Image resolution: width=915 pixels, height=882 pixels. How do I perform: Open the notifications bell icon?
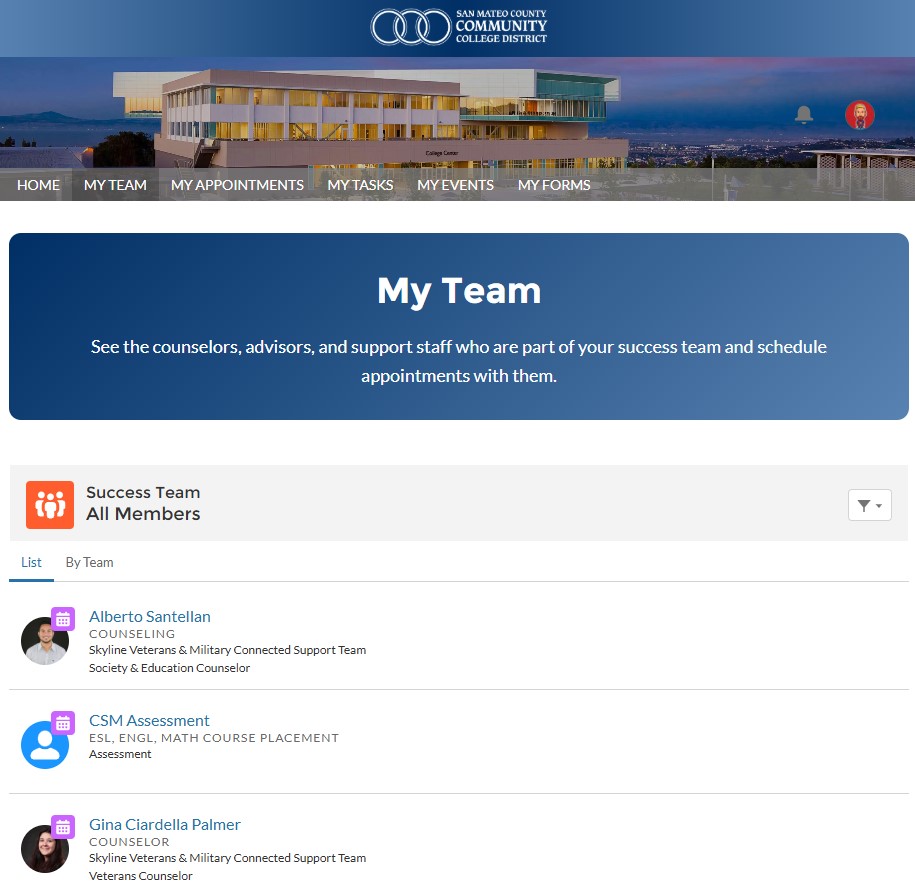[x=804, y=114]
